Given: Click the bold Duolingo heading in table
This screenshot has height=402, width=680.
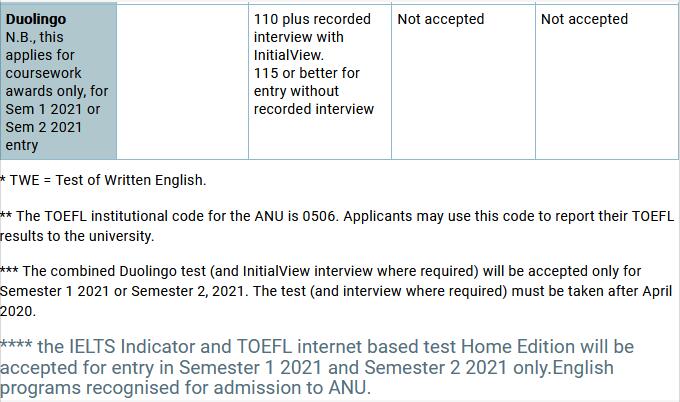Looking at the screenshot, I should point(36,19).
